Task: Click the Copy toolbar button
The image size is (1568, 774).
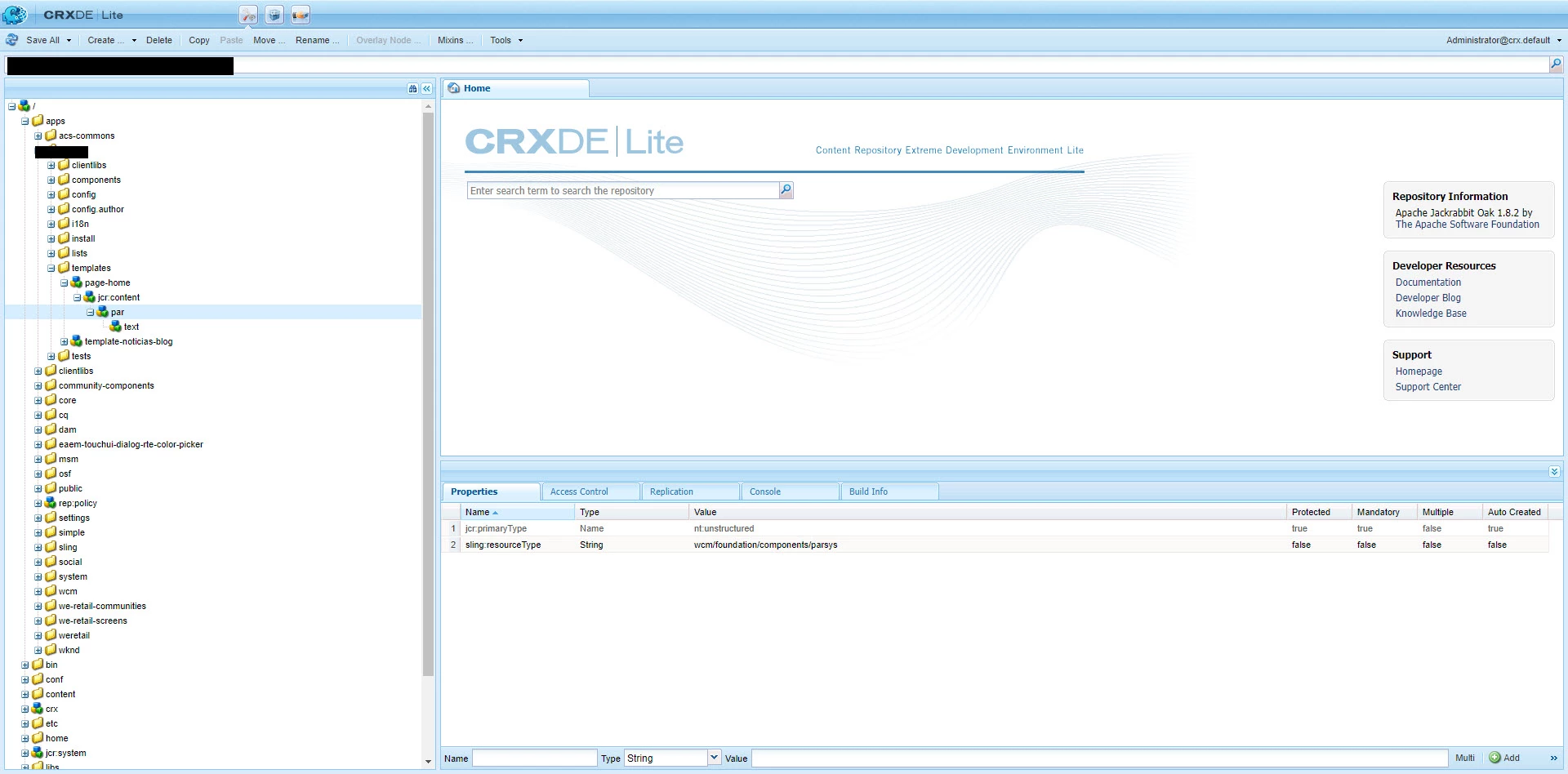Action: point(199,40)
